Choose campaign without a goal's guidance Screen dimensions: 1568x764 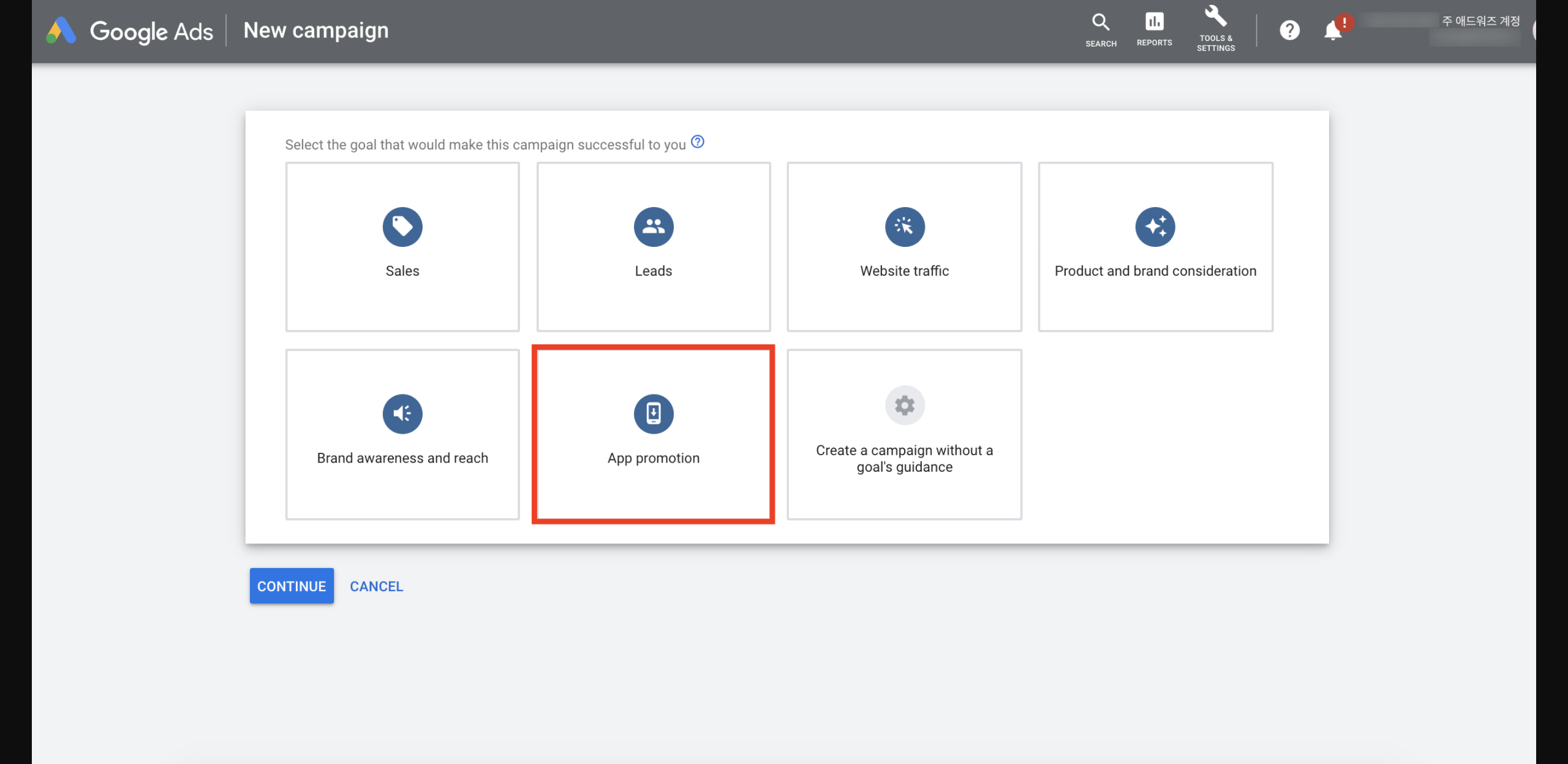click(904, 434)
